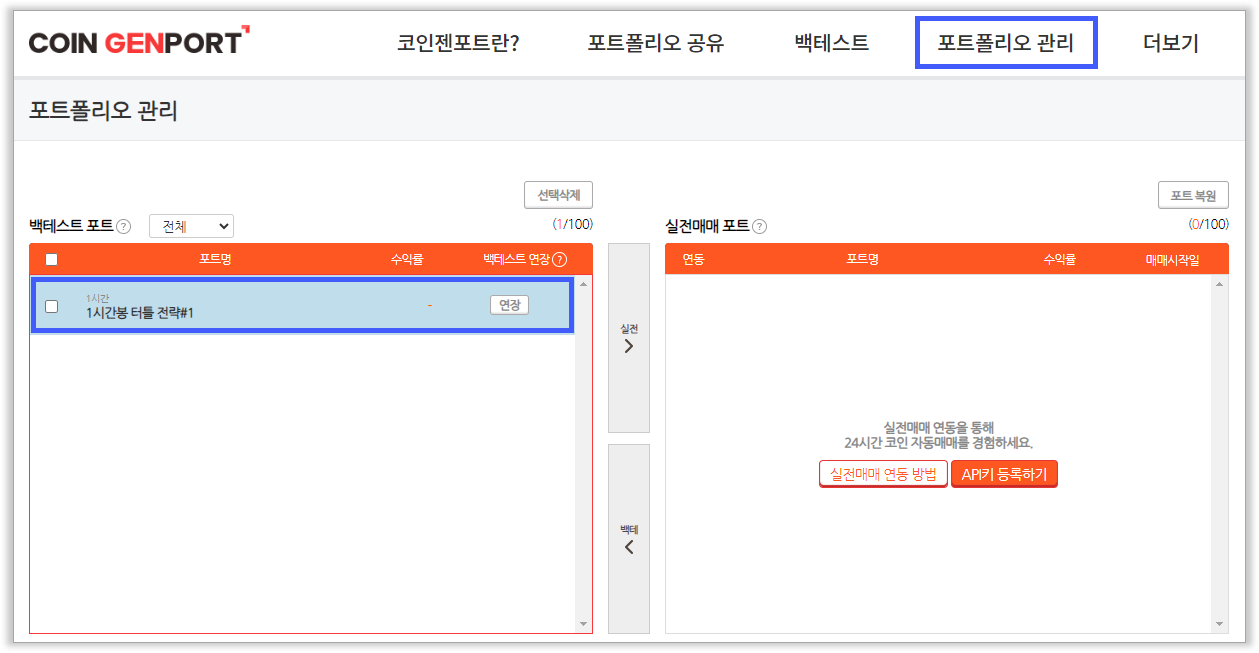
Task: Click the backtest list scroll-up arrow
Action: tap(584, 284)
